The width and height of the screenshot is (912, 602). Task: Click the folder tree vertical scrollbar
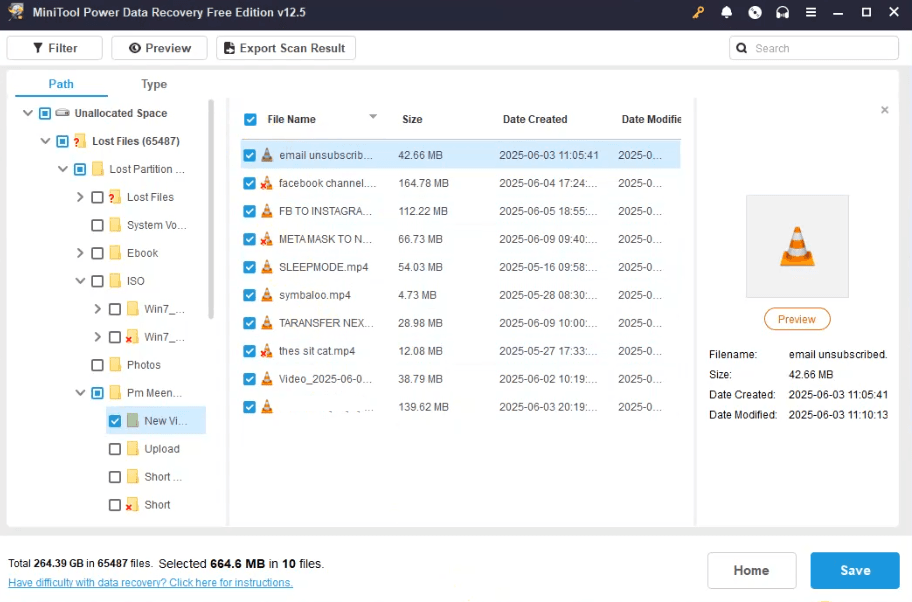pyautogui.click(x=211, y=209)
